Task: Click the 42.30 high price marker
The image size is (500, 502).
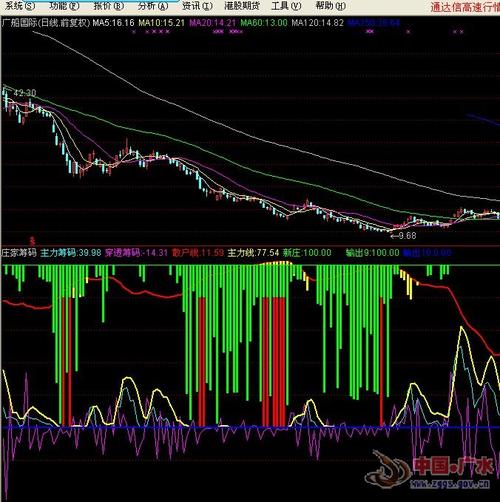Action: click(x=25, y=93)
